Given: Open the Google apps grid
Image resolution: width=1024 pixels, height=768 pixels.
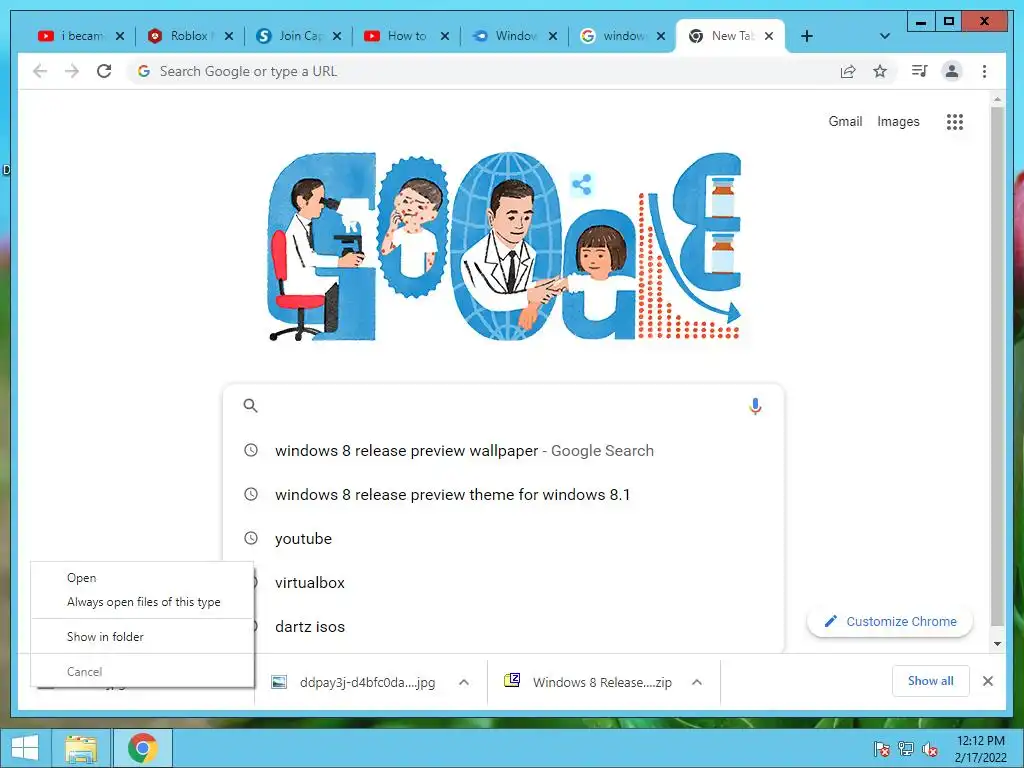Looking at the screenshot, I should [x=955, y=121].
